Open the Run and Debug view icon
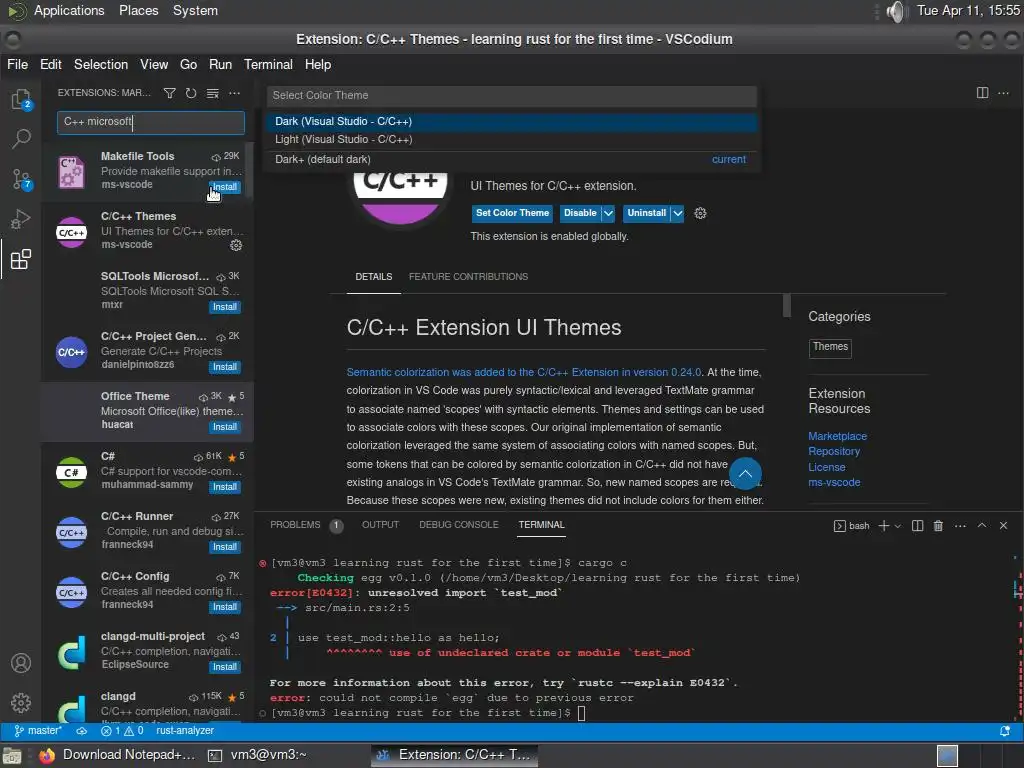1024x768 pixels. 21,219
